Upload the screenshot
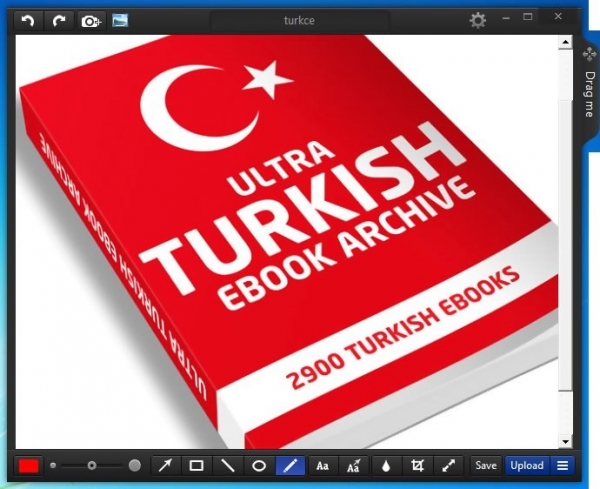 (527, 466)
